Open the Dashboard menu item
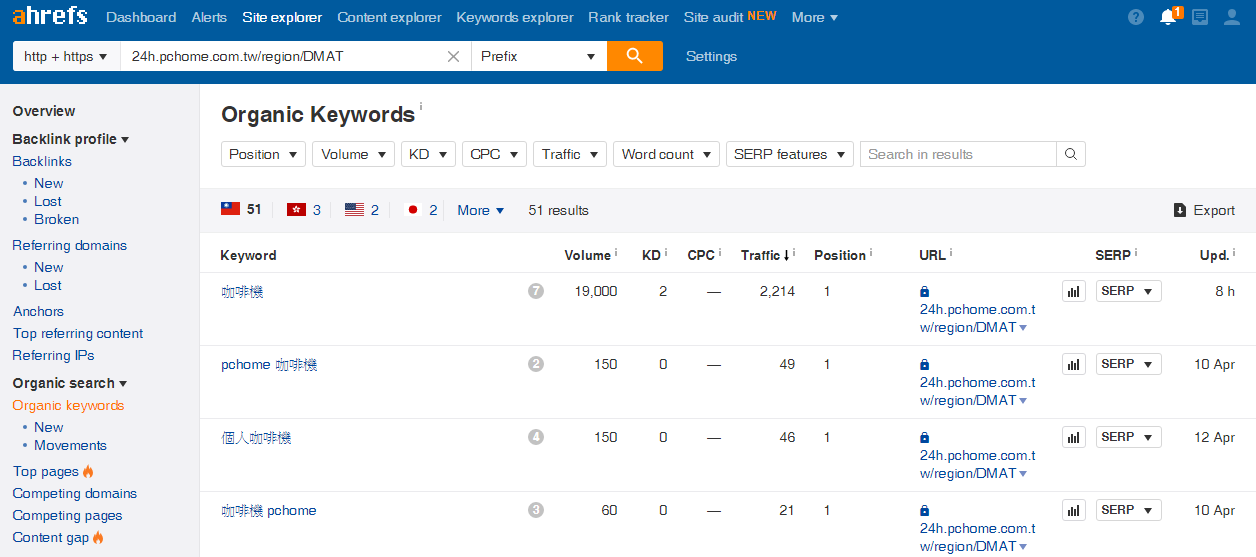 pos(141,17)
